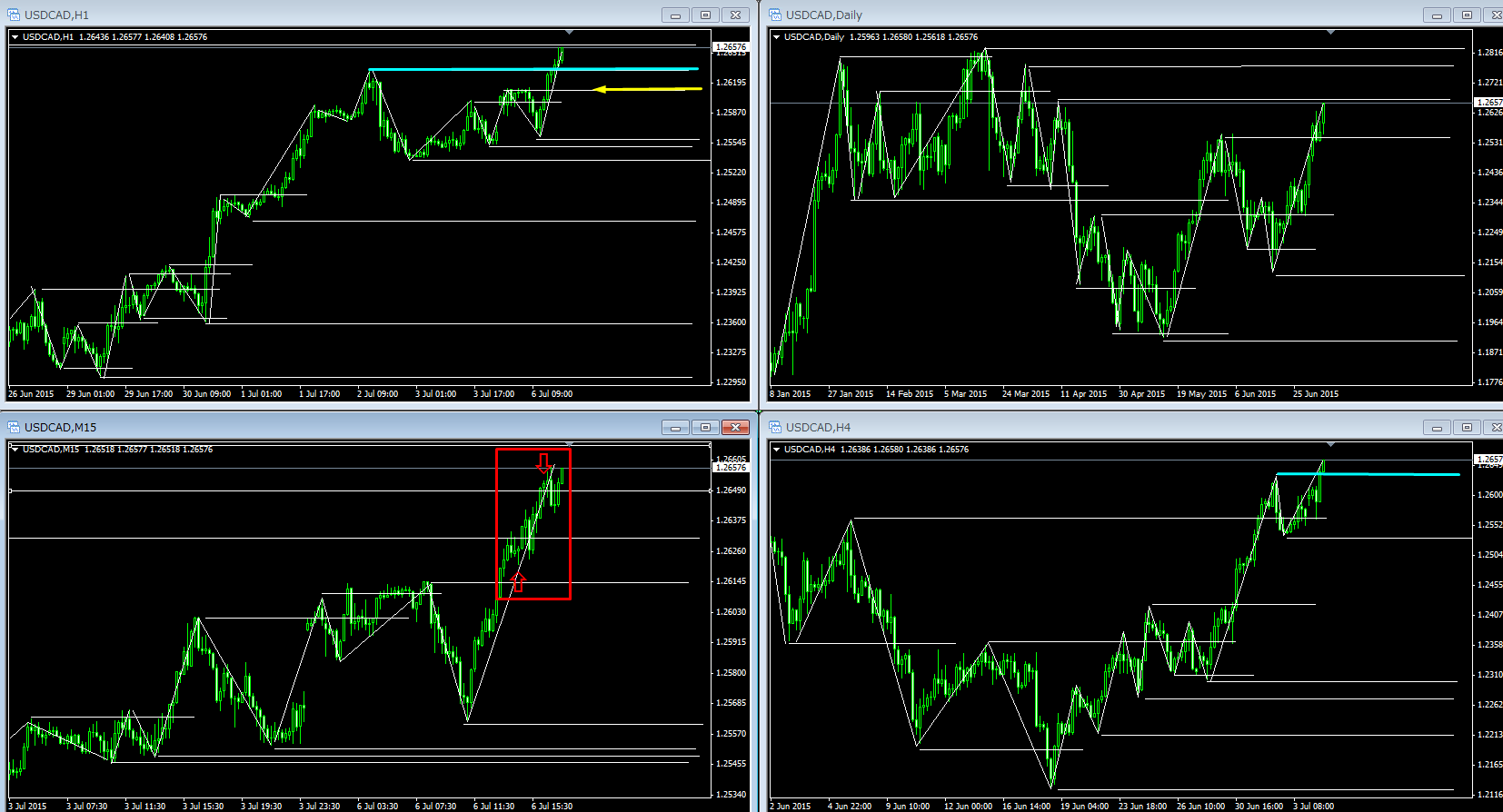Open the dropdown triangle beside USDCAD,H4 label
Image resolution: width=1503 pixels, height=812 pixels.
point(776,450)
